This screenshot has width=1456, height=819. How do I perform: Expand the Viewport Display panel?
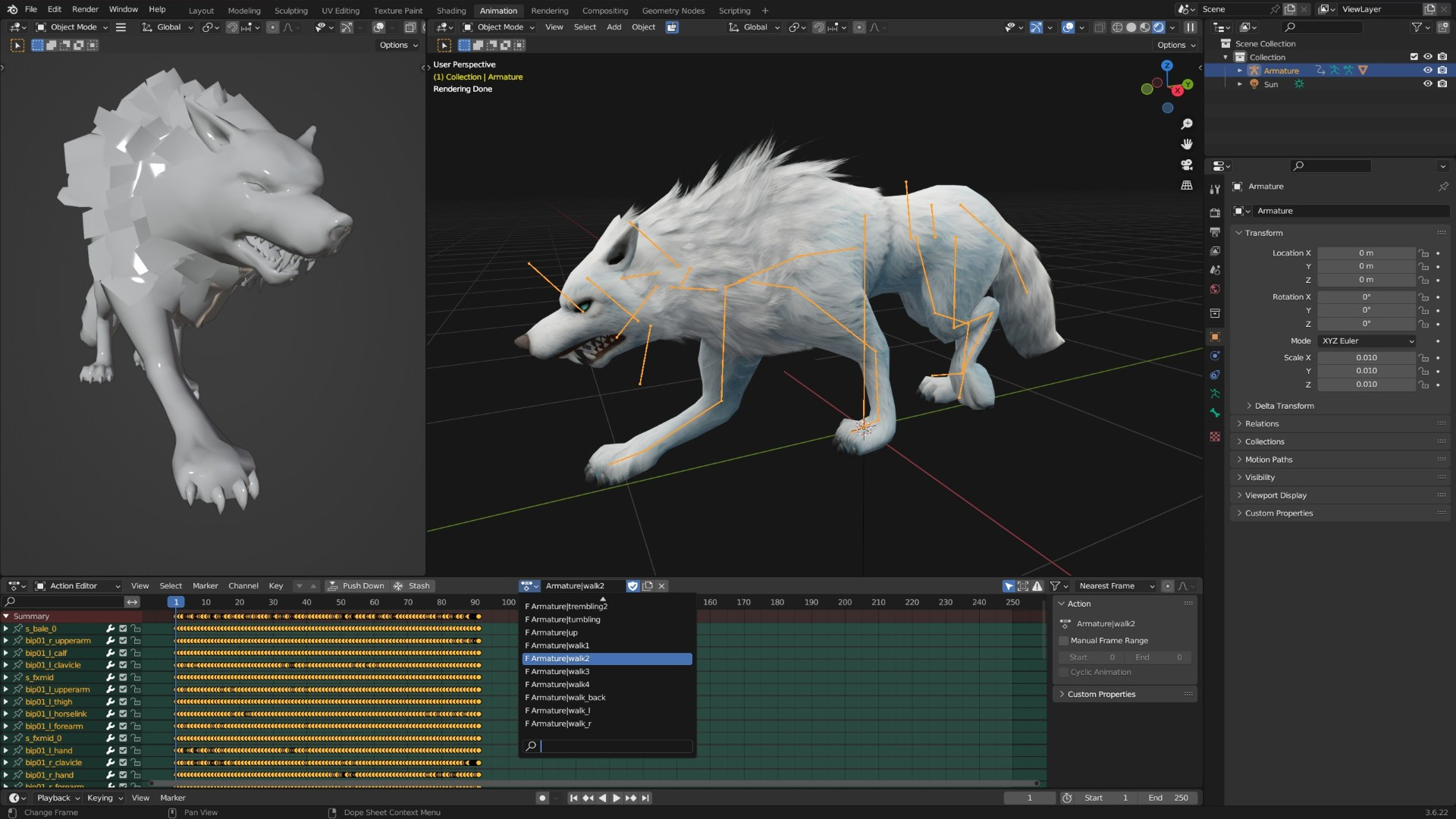point(1276,495)
